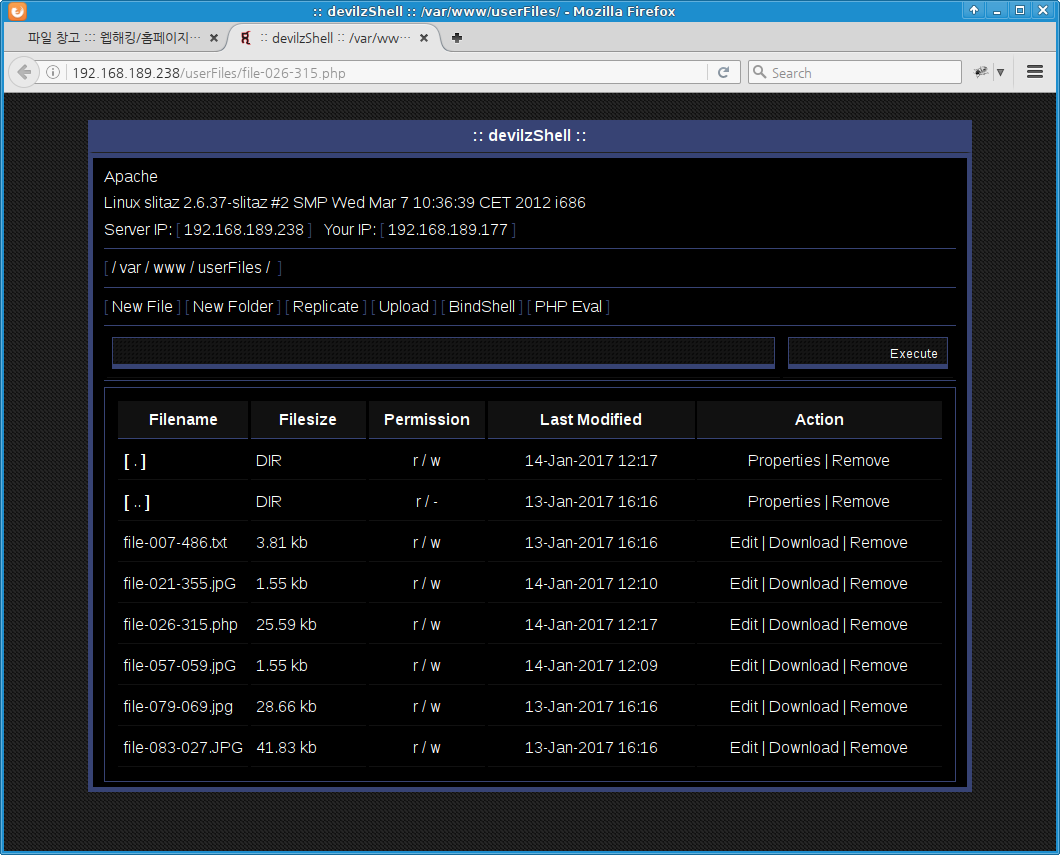Click the Last Modified column header
Image resolution: width=1060 pixels, height=855 pixels.
[x=591, y=420]
